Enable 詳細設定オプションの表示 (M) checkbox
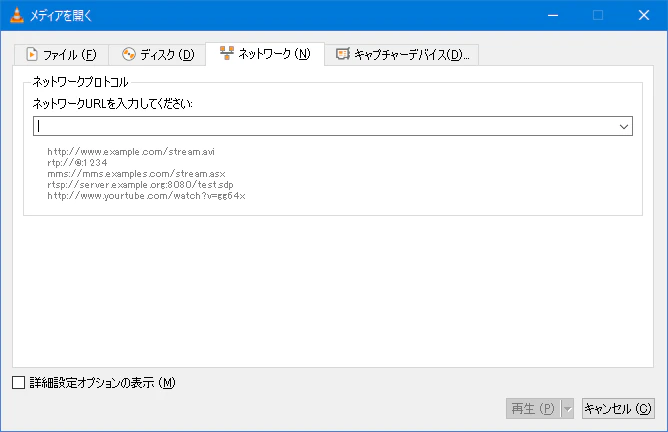This screenshot has height=432, width=668. click(19, 383)
